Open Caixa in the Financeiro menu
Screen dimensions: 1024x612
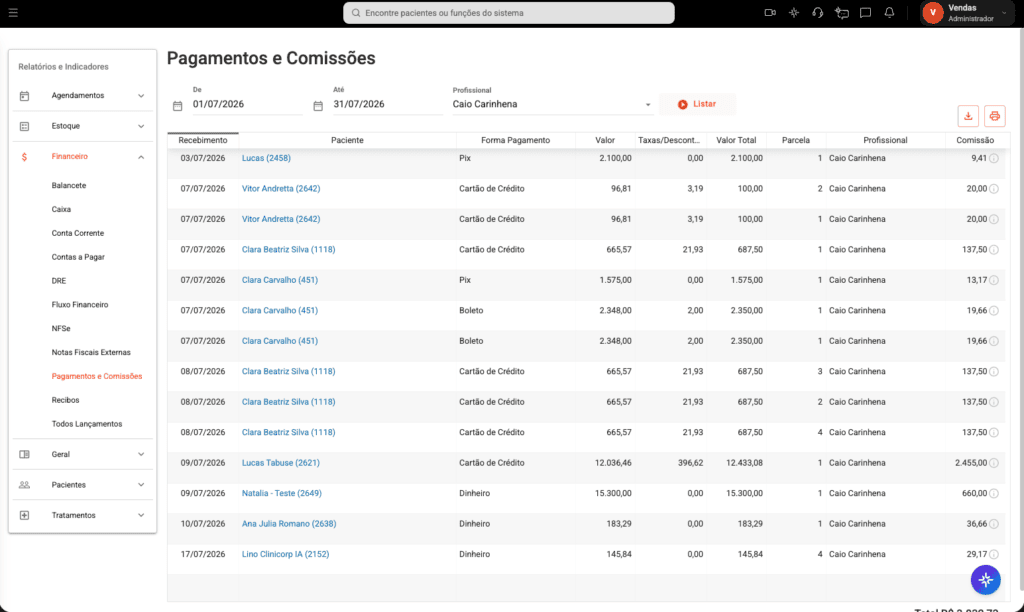click(x=61, y=210)
